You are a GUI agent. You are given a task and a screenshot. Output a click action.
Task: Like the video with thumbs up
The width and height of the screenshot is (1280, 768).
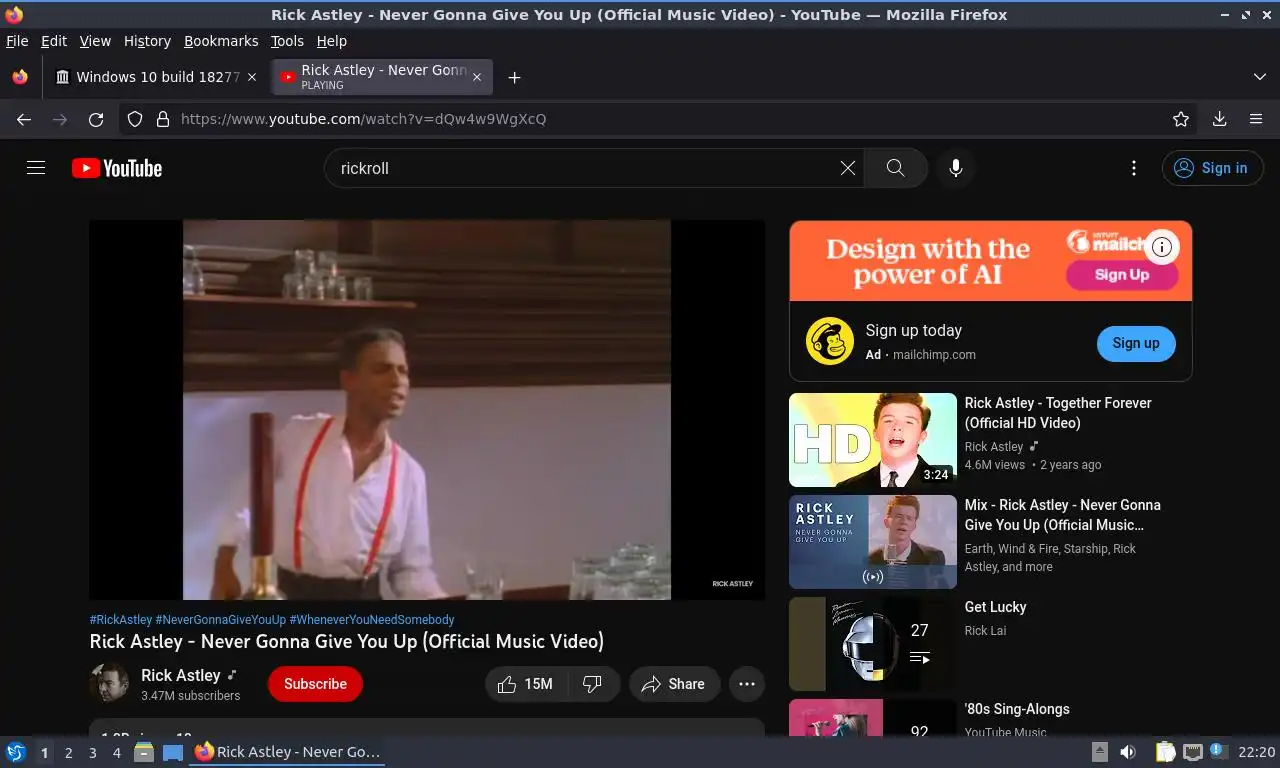point(527,684)
